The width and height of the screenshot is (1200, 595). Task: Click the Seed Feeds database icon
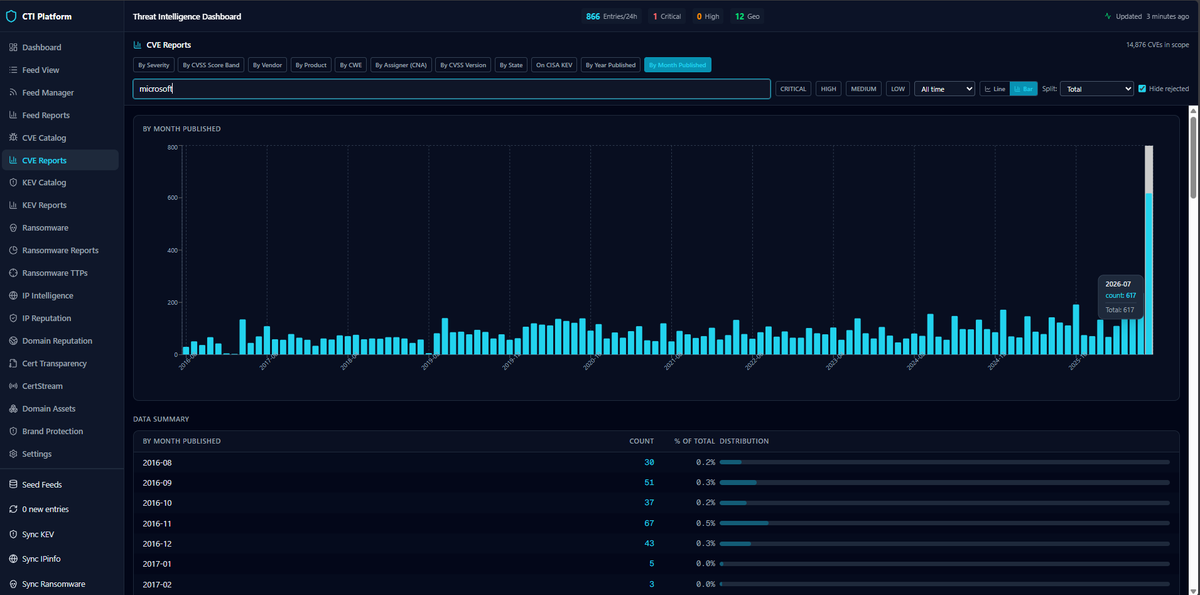coord(12,484)
